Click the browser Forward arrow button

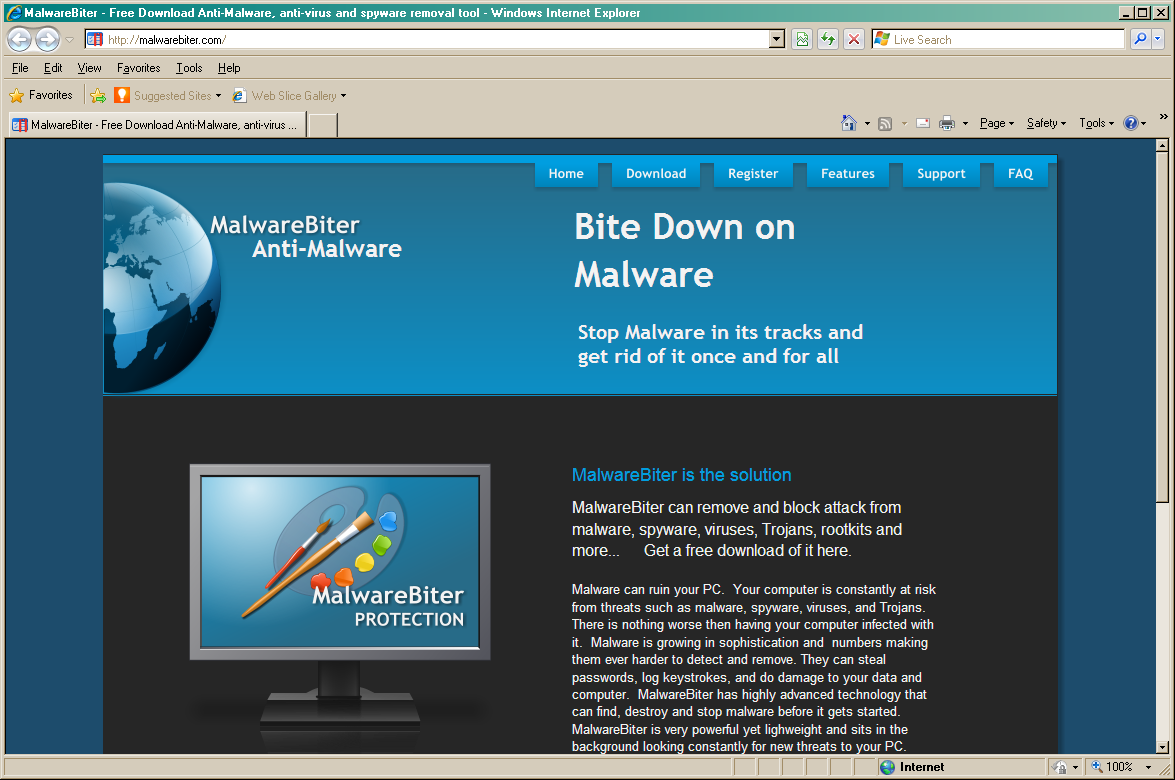click(47, 39)
